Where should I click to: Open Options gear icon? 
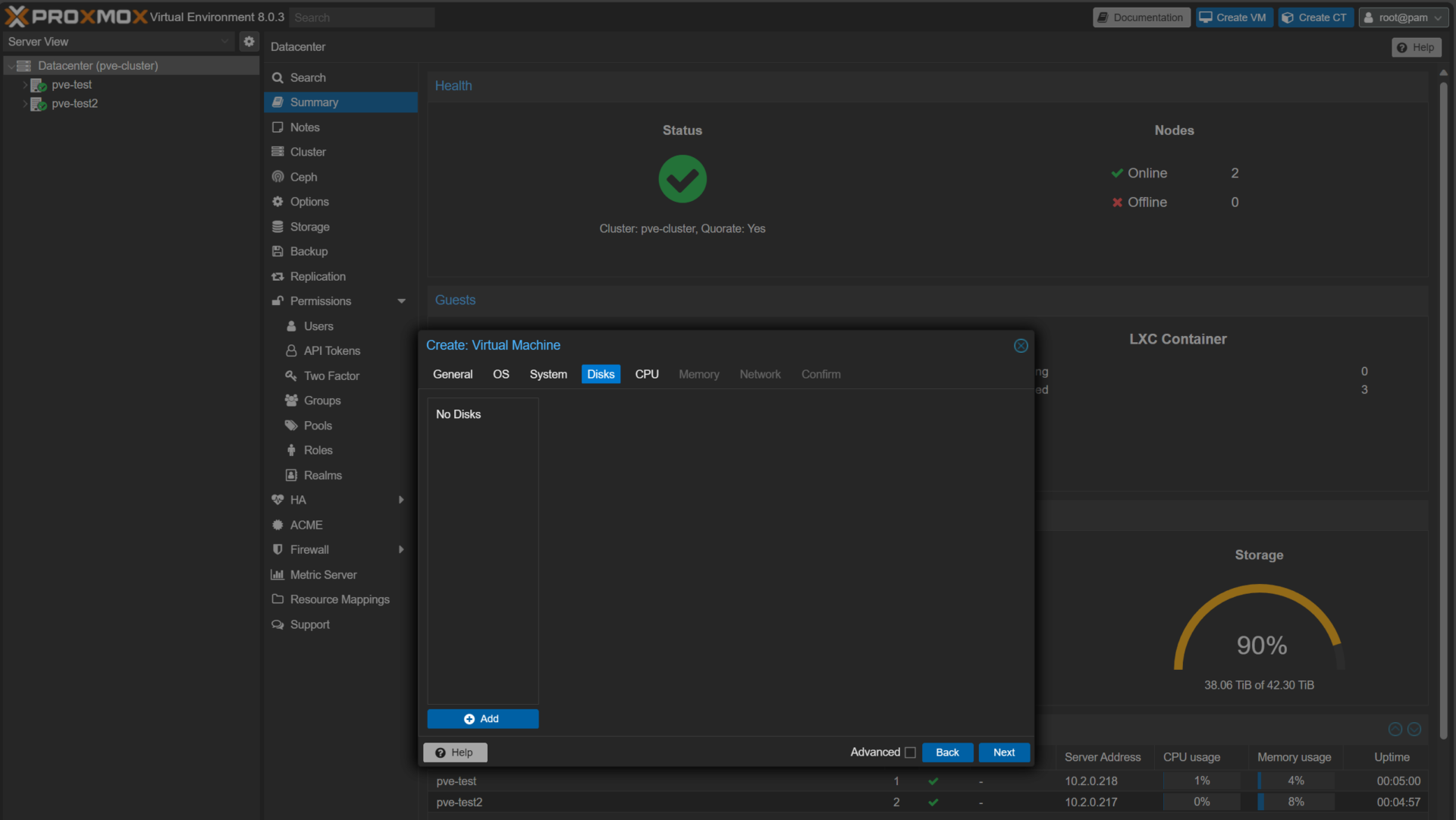pos(278,202)
